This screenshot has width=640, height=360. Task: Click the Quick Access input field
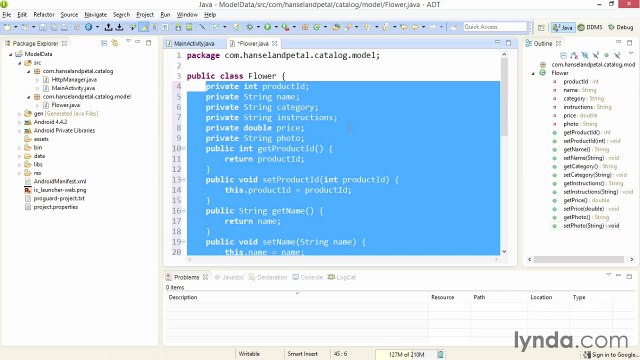pyautogui.click(x=495, y=27)
